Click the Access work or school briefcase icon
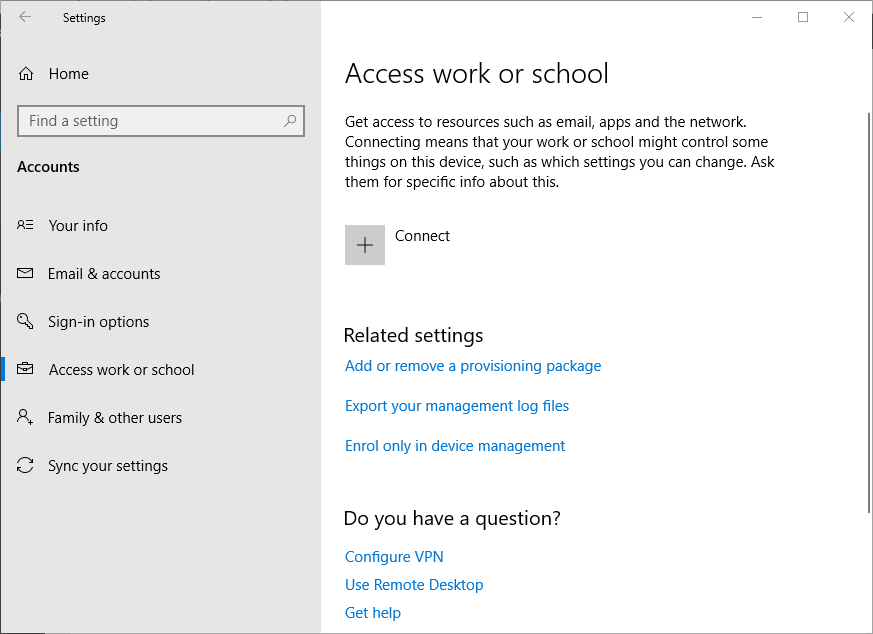This screenshot has width=873, height=634. pos(25,368)
